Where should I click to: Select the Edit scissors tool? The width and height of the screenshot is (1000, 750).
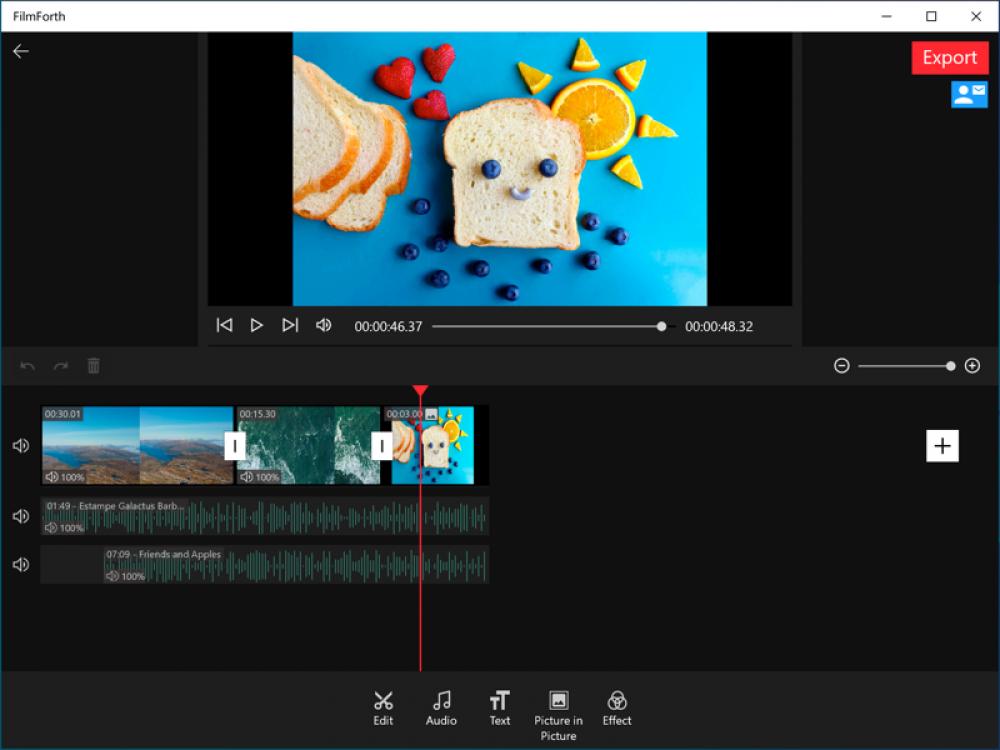pos(383,705)
